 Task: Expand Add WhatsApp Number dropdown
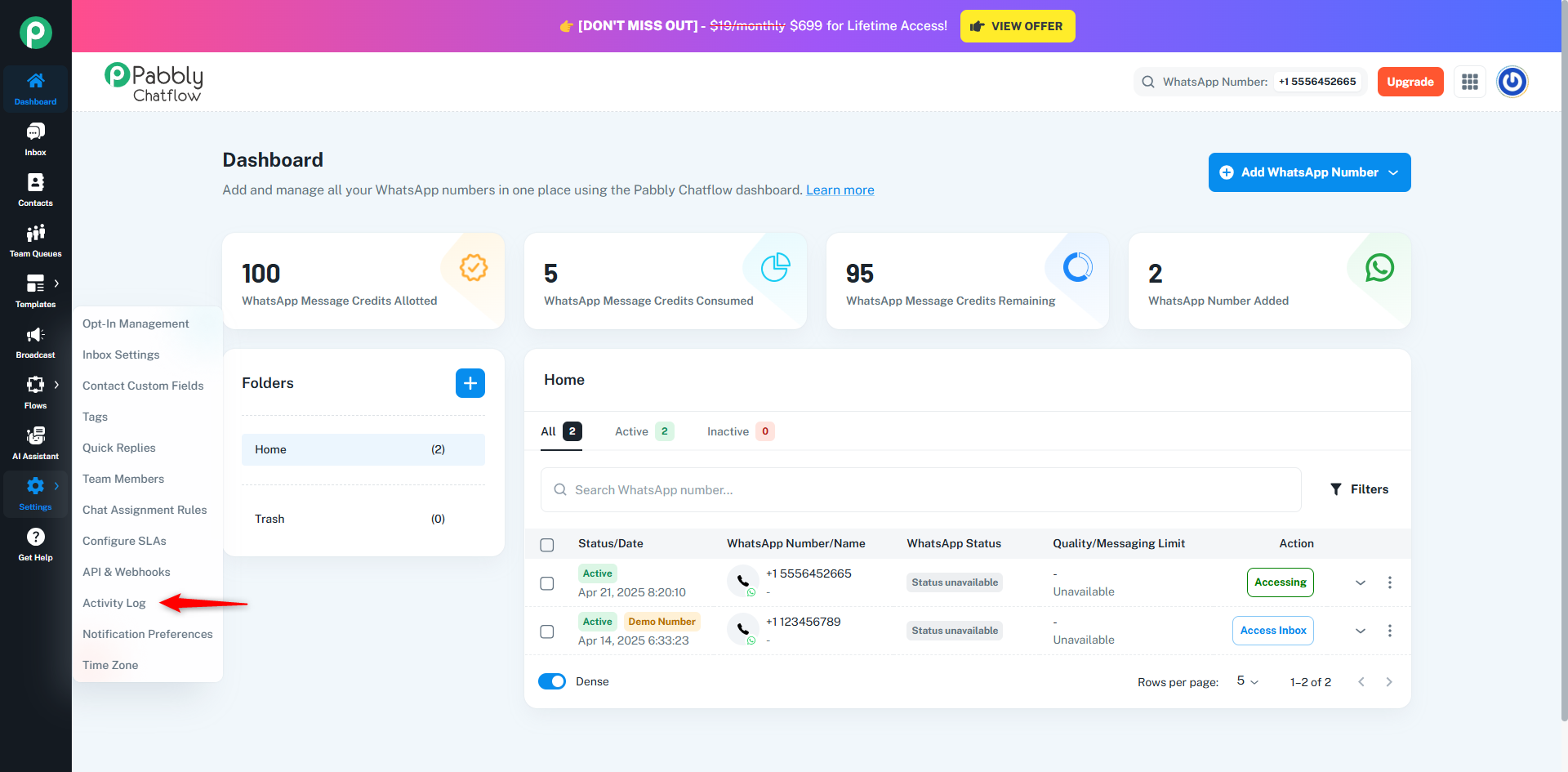pos(1394,172)
